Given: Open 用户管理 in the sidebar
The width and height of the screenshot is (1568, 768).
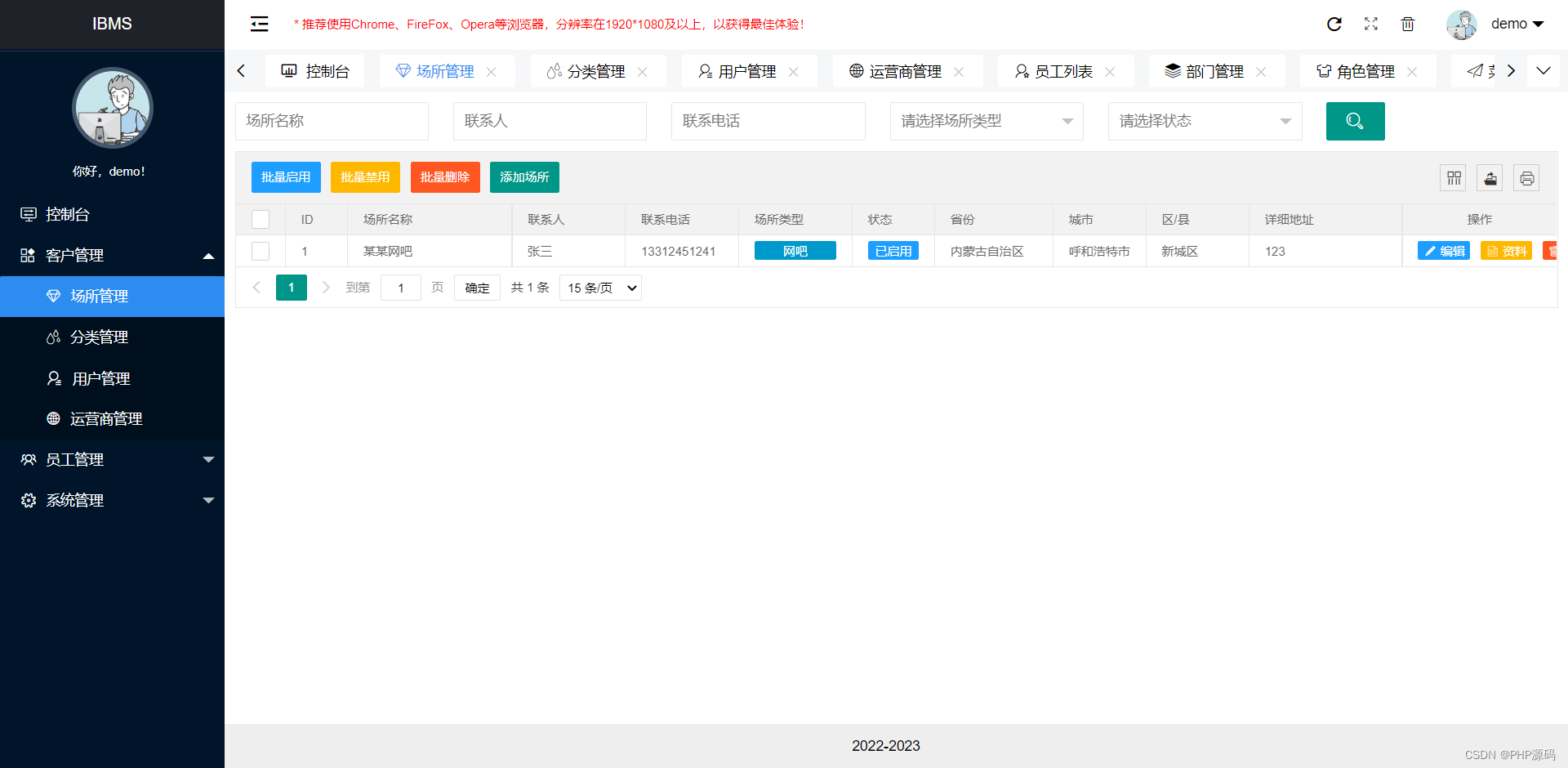Looking at the screenshot, I should point(112,378).
